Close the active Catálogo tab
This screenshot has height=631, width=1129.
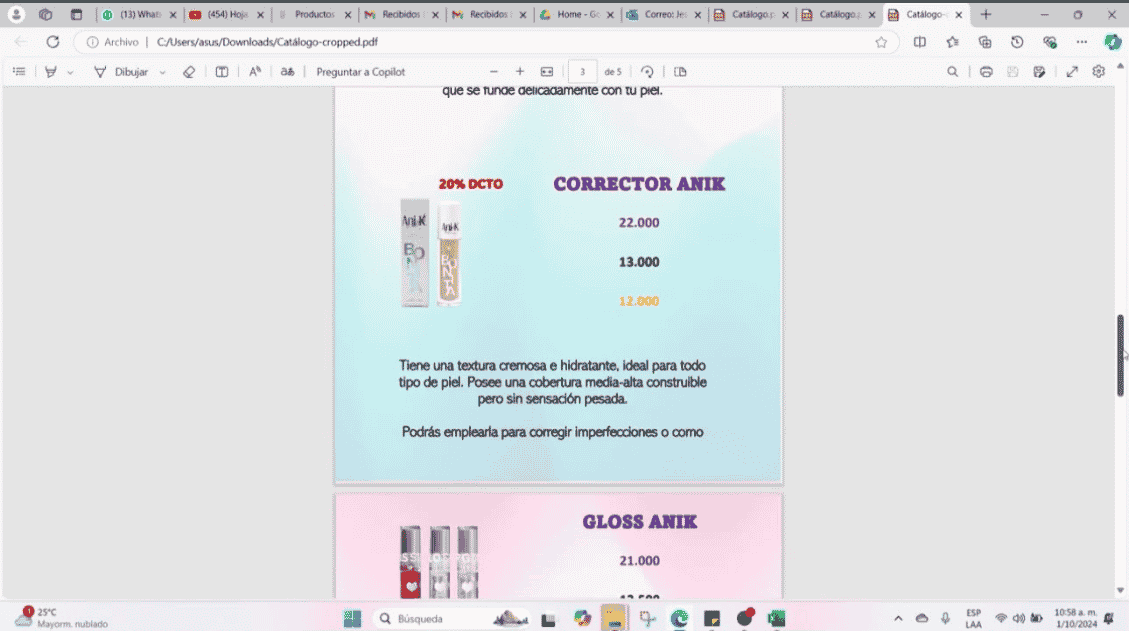(x=958, y=14)
